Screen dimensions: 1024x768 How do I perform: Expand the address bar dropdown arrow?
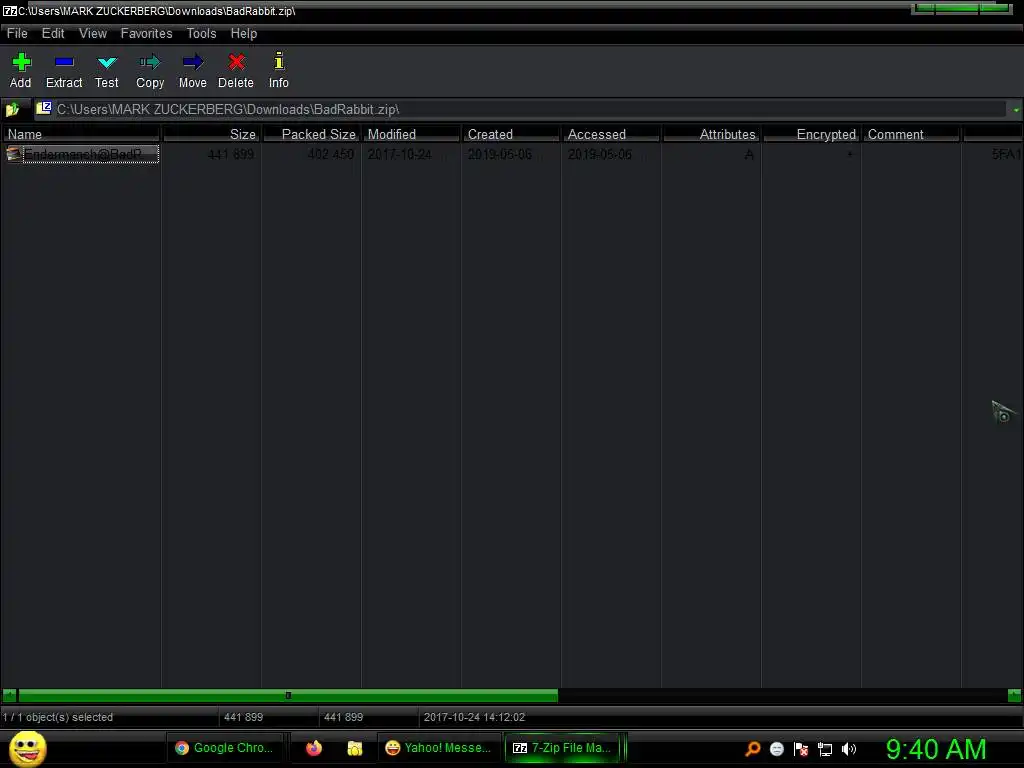(1016, 110)
